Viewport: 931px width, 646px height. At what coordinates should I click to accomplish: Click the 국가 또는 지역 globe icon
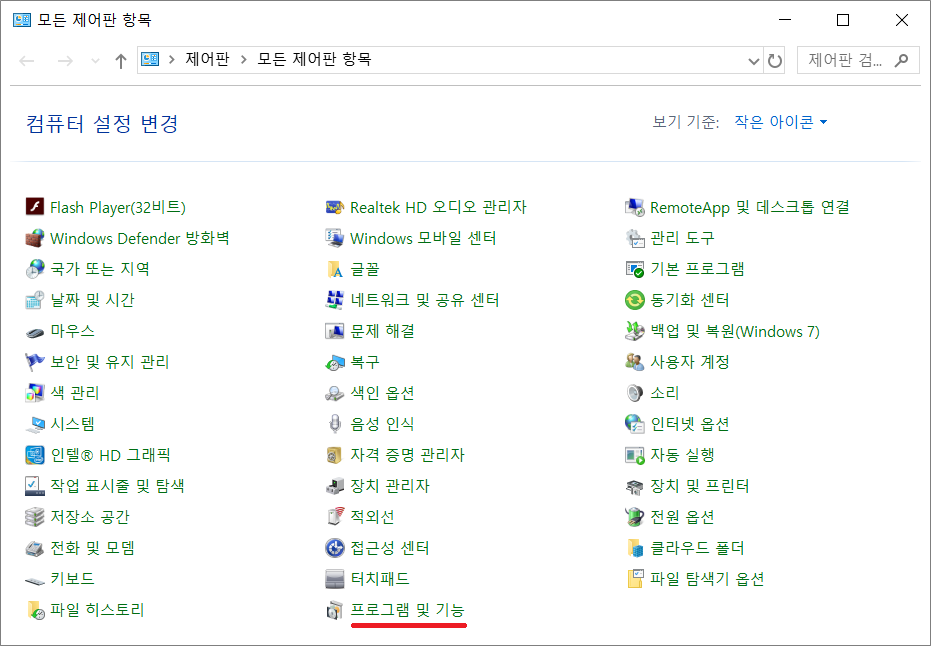click(35, 269)
